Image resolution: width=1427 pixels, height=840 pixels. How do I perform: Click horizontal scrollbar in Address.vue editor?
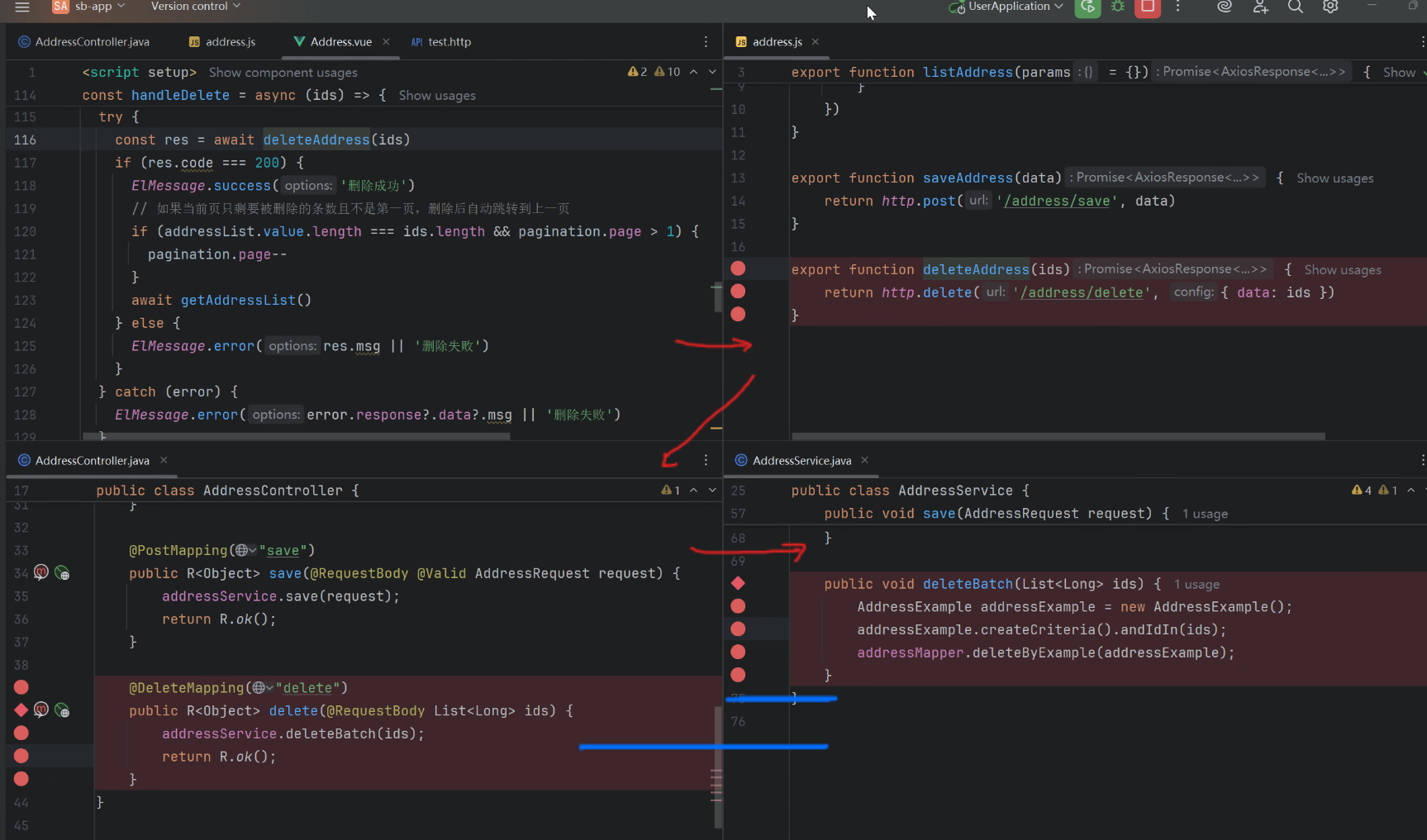pos(296,436)
